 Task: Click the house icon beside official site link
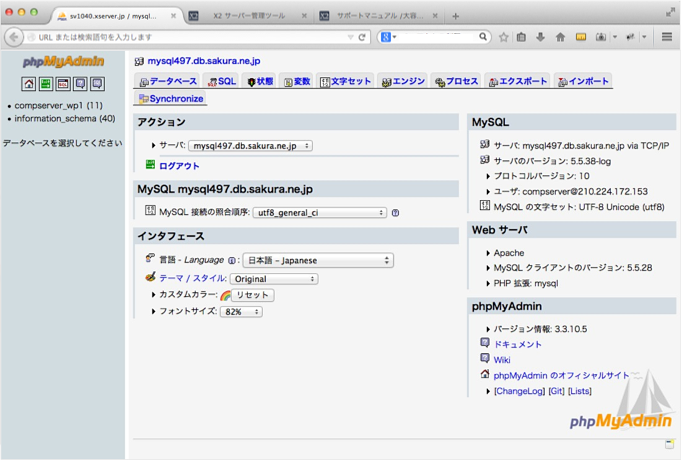click(485, 374)
